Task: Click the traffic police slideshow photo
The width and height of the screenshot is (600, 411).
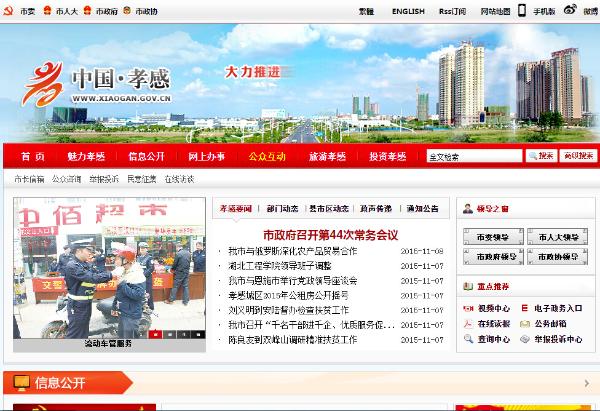Action: (109, 268)
